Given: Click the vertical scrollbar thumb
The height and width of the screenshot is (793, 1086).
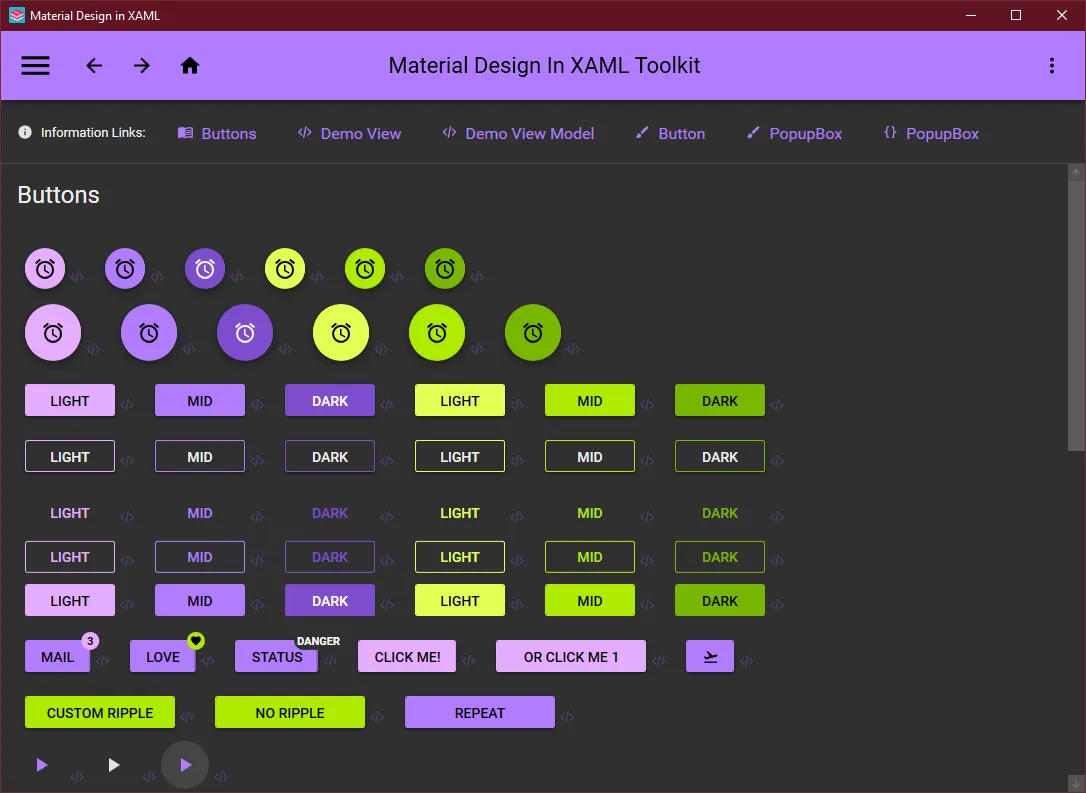Looking at the screenshot, I should pos(1076,315).
